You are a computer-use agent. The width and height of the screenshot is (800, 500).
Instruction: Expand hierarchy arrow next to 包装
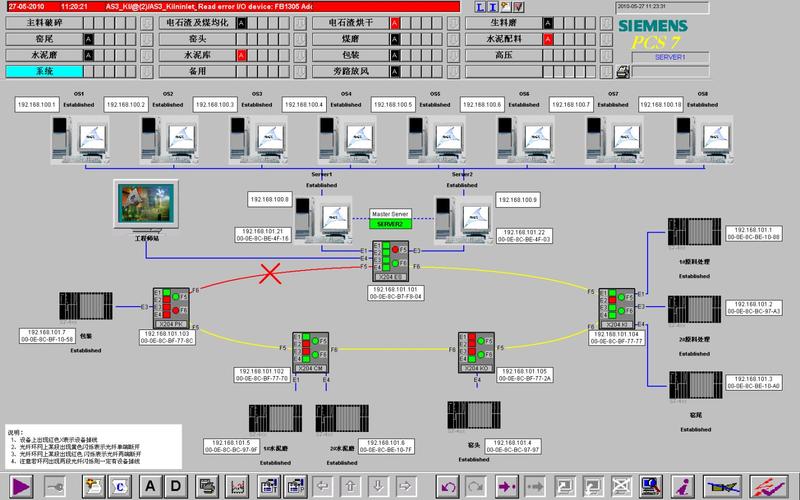click(x=453, y=55)
